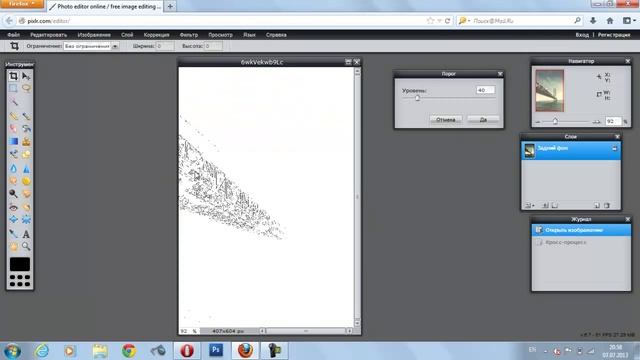
Task: Open the orange Firefox menu button
Action: (x=21, y=4)
